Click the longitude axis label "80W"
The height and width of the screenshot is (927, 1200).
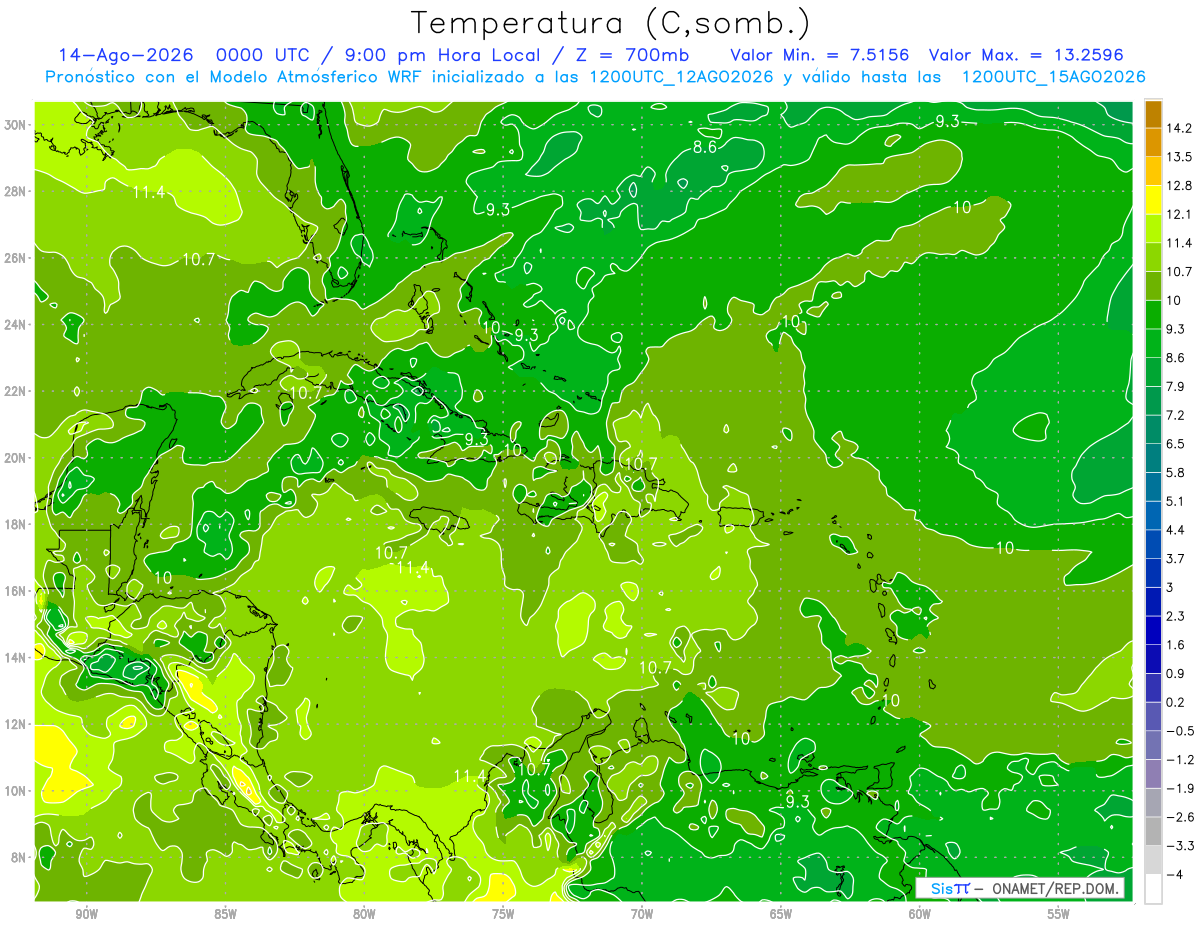click(x=364, y=914)
